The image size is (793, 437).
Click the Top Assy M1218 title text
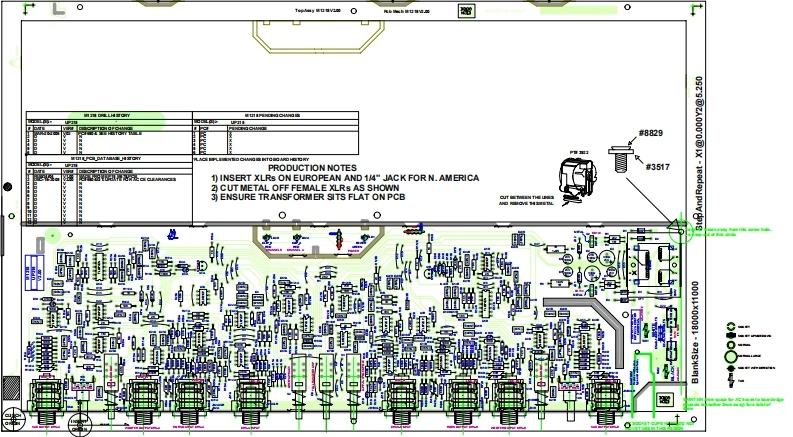pyautogui.click(x=319, y=11)
